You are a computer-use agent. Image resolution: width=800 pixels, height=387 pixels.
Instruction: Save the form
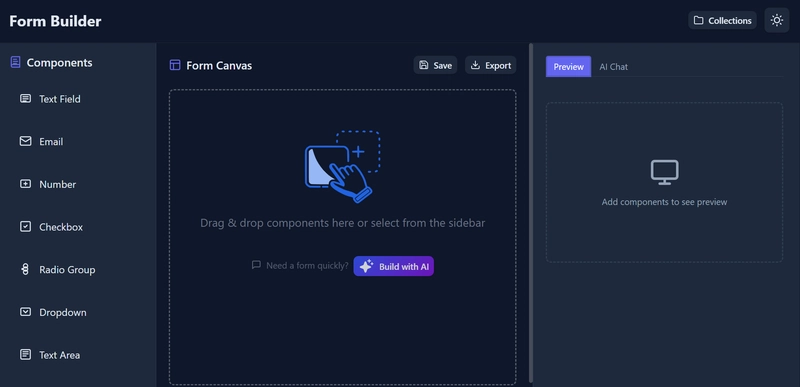435,65
